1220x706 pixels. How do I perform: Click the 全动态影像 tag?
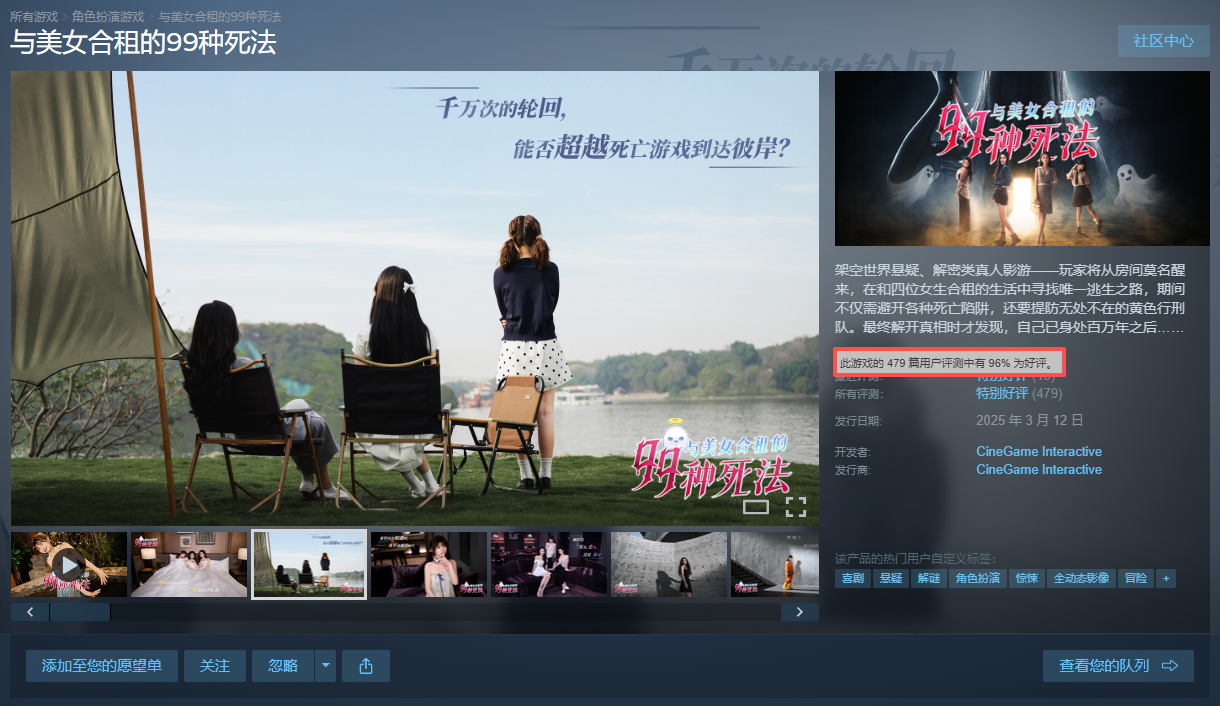[x=1081, y=578]
